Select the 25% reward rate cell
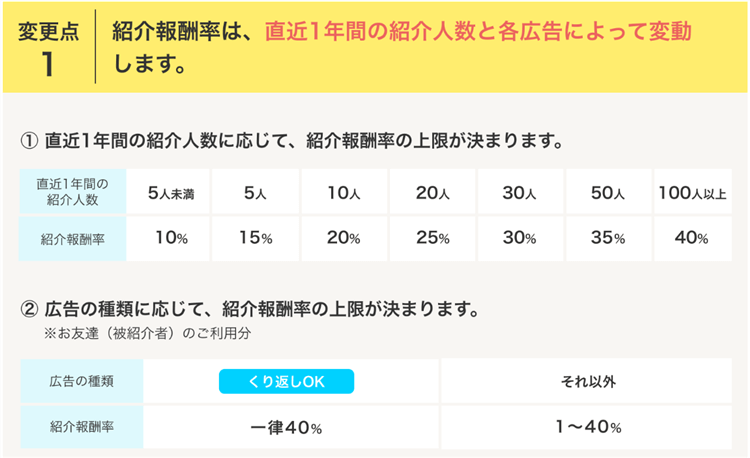 pos(431,239)
